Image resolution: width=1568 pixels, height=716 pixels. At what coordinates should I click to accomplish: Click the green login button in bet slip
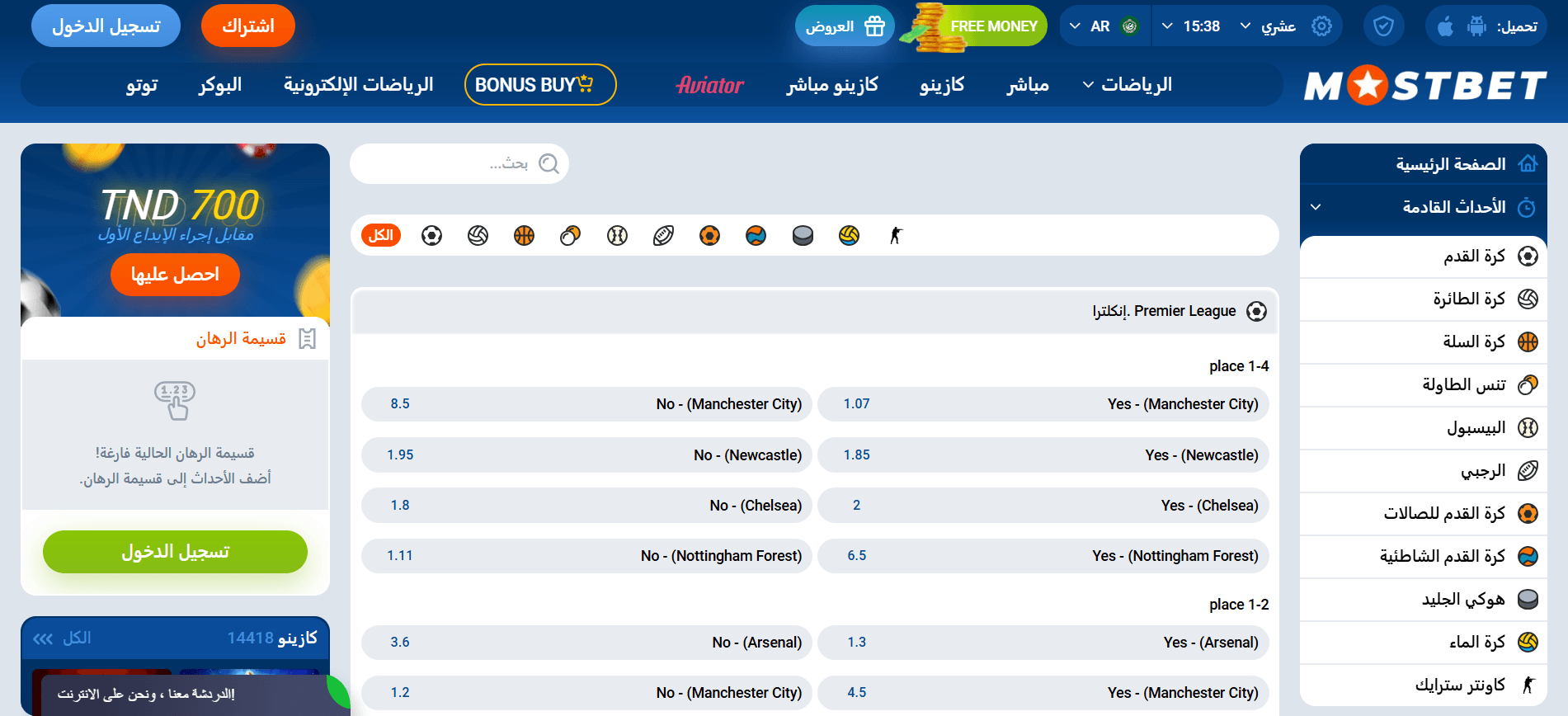pos(175,552)
